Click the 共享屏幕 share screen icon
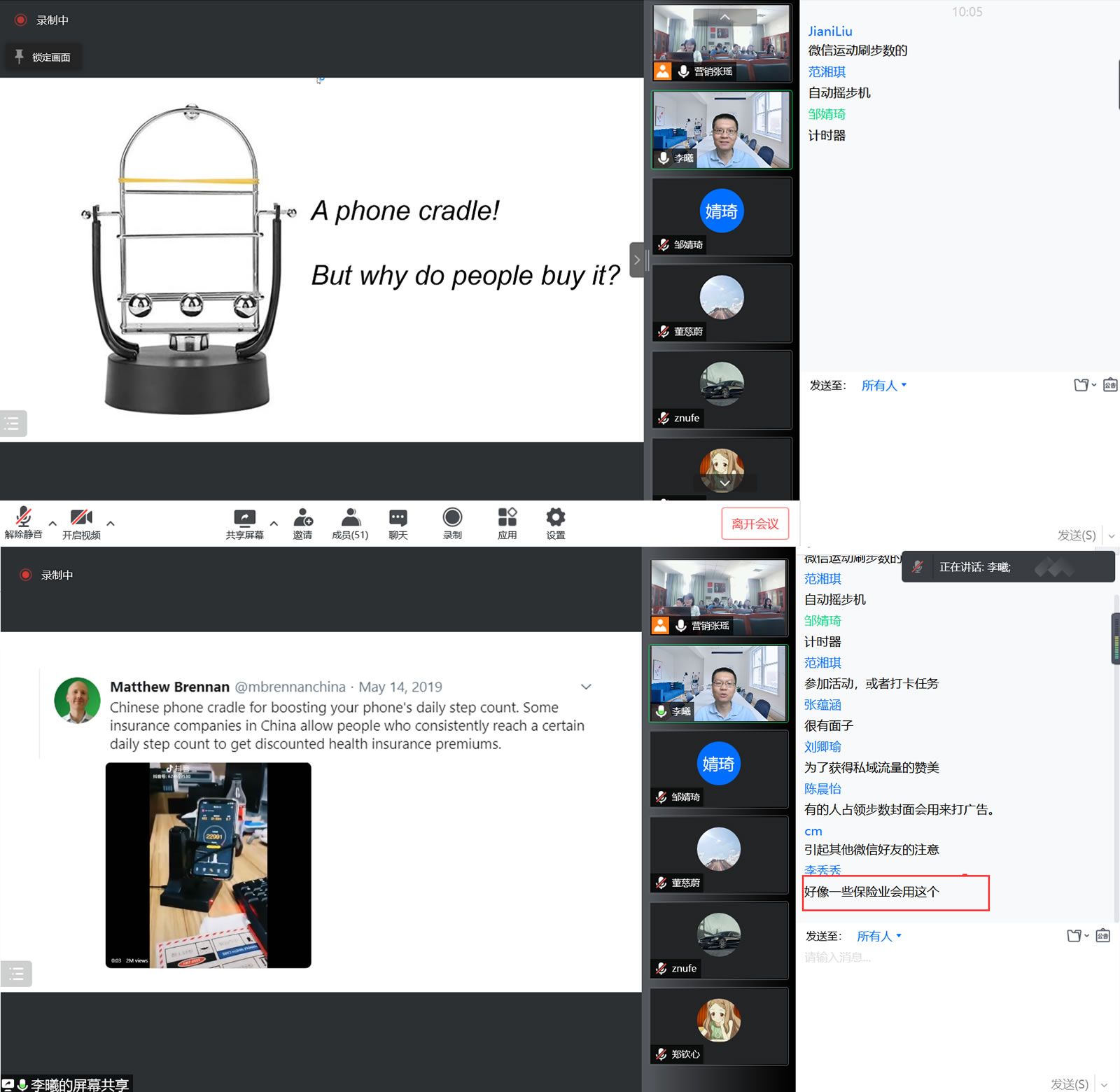Image resolution: width=1120 pixels, height=1092 pixels. coord(244,522)
